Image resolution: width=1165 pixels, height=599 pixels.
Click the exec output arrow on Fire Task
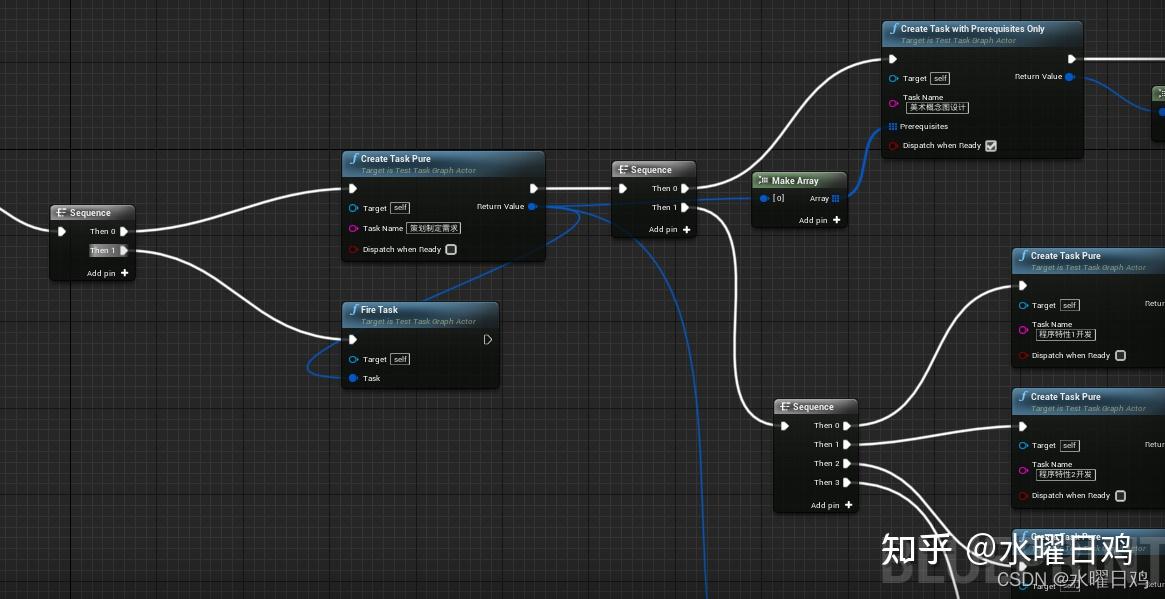(x=488, y=339)
